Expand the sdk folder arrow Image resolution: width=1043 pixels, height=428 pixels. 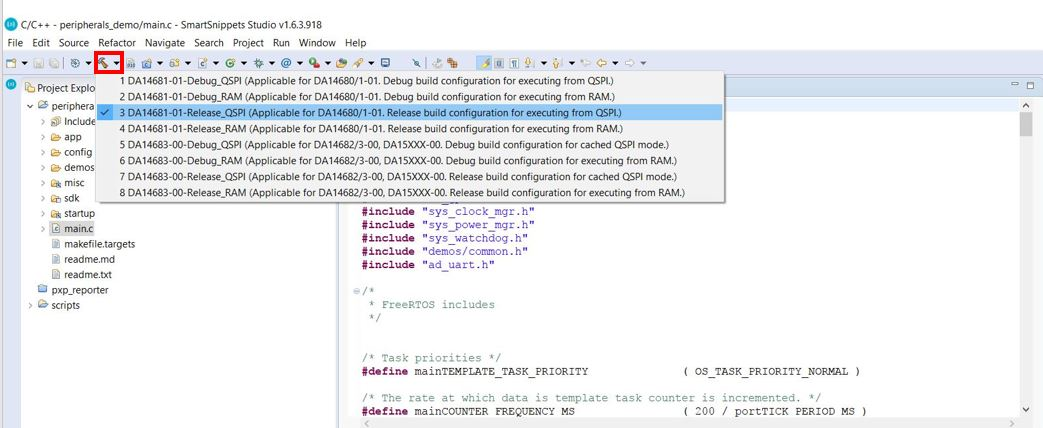tap(43, 198)
